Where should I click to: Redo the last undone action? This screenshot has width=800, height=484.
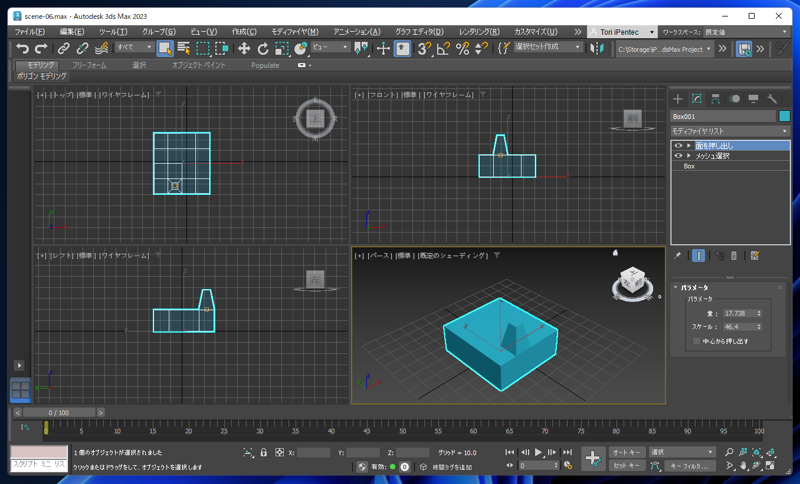pos(41,49)
